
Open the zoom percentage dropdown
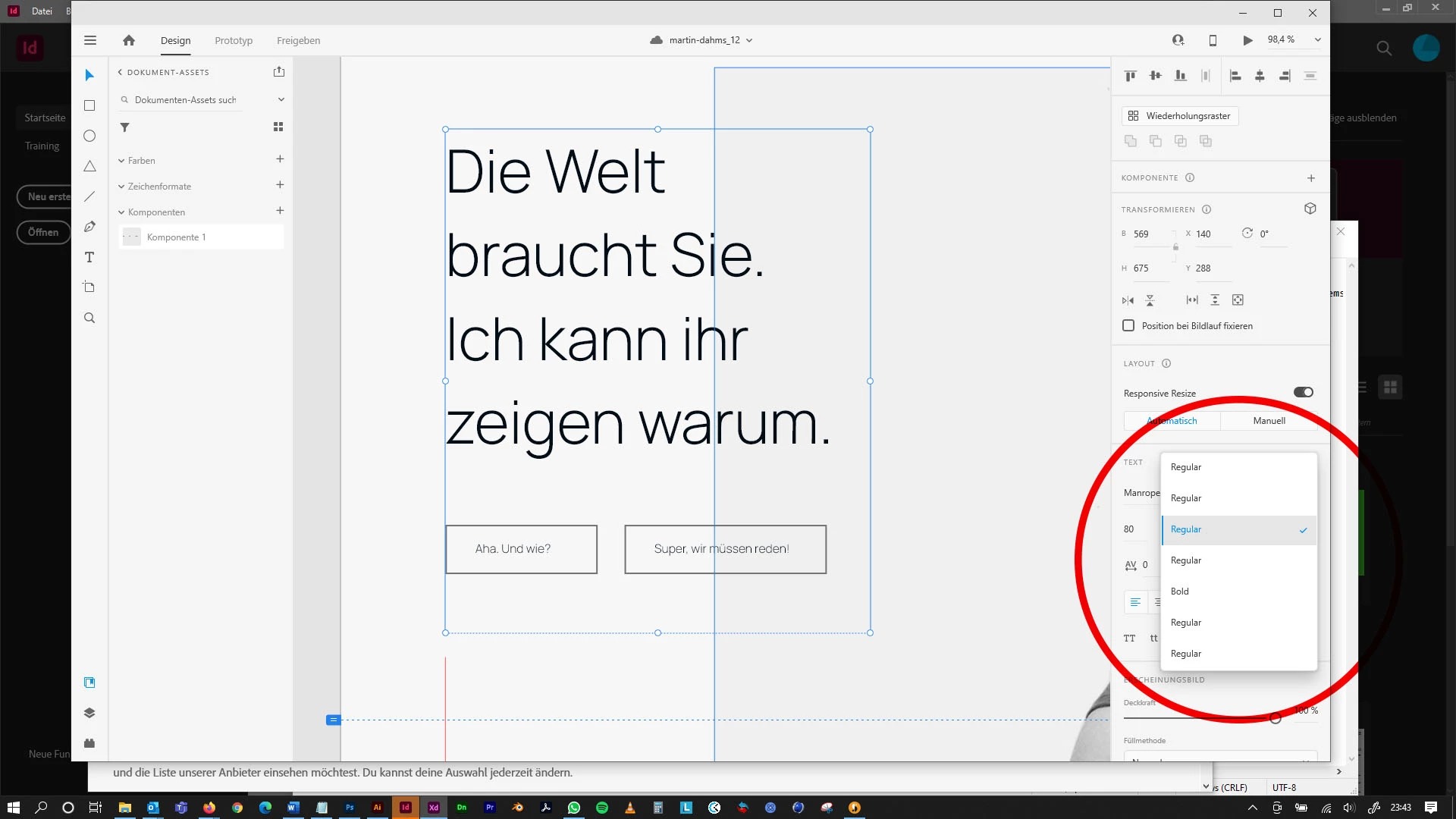1317,40
